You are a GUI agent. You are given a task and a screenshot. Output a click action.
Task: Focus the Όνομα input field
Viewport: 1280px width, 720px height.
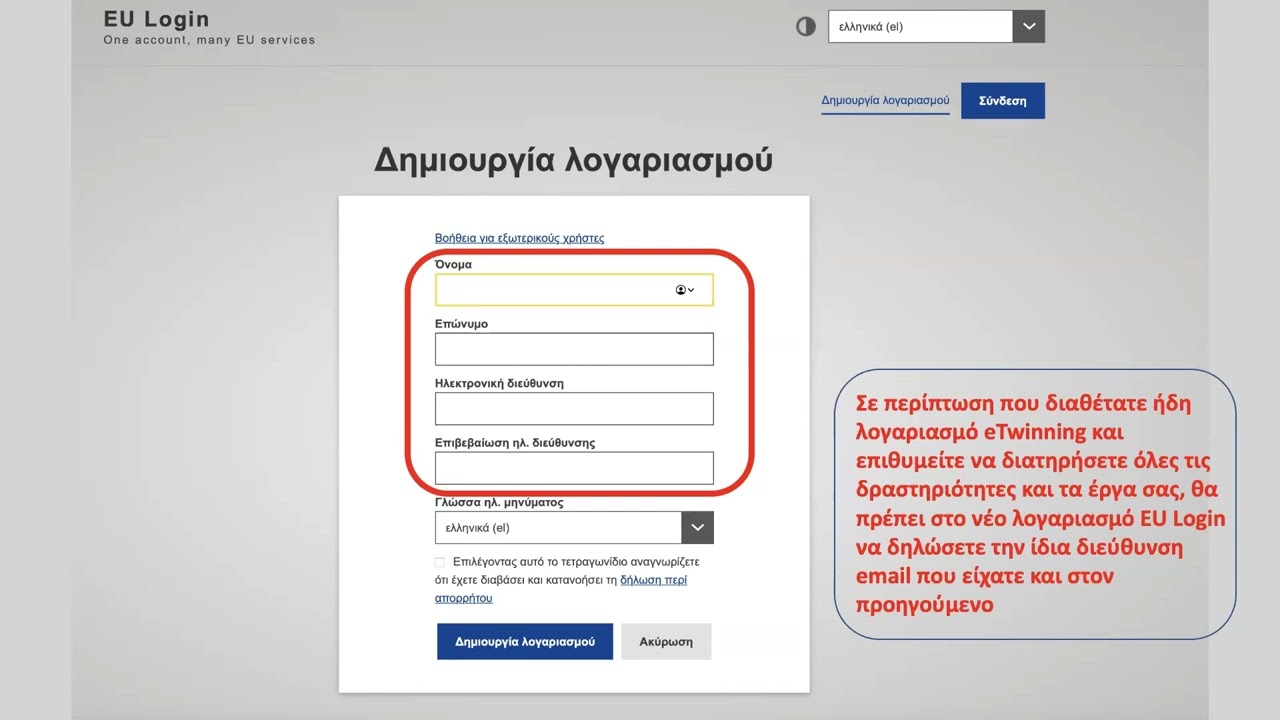[574, 290]
